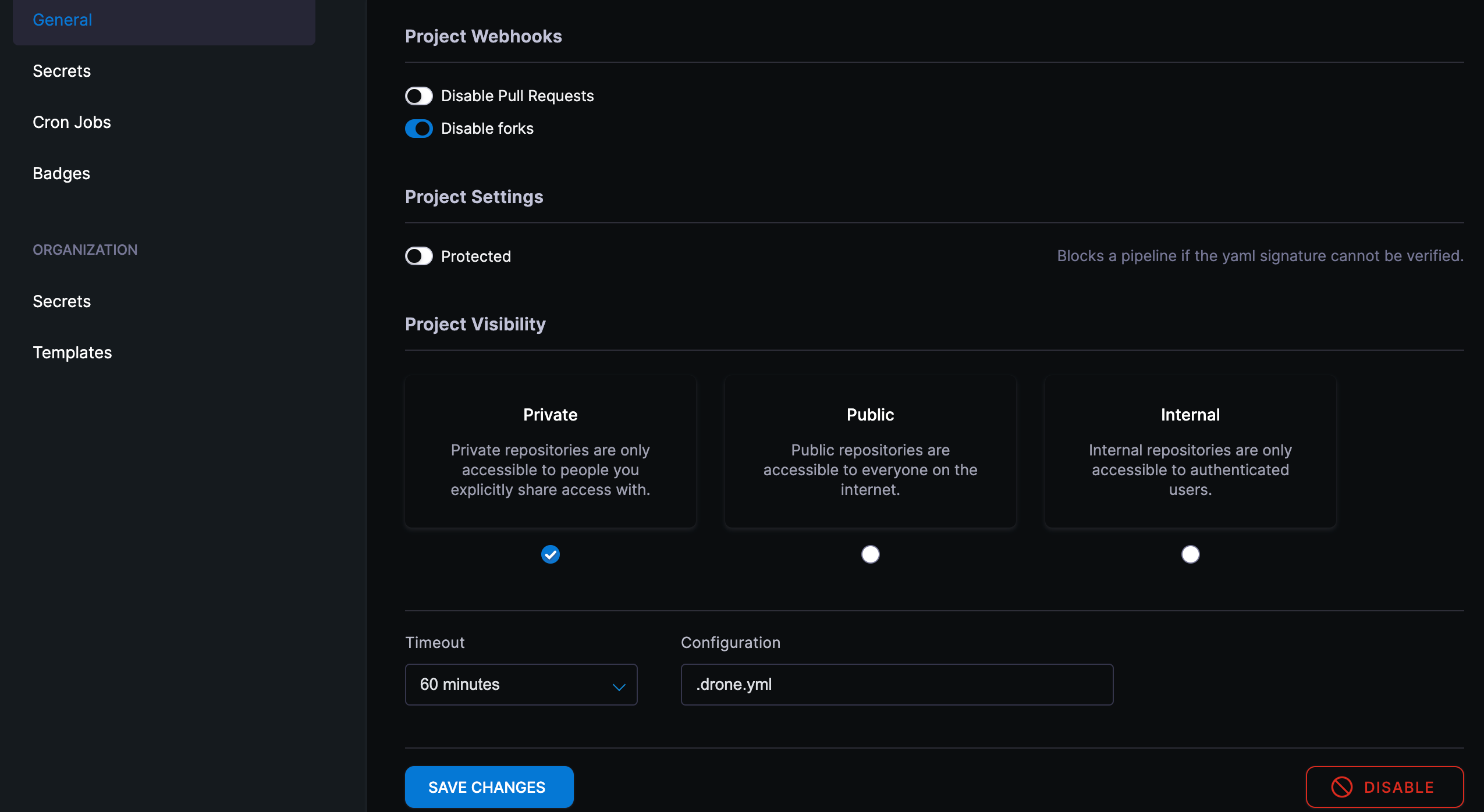The width and height of the screenshot is (1484, 812).
Task: Open Organization Templates page
Action: (x=72, y=352)
